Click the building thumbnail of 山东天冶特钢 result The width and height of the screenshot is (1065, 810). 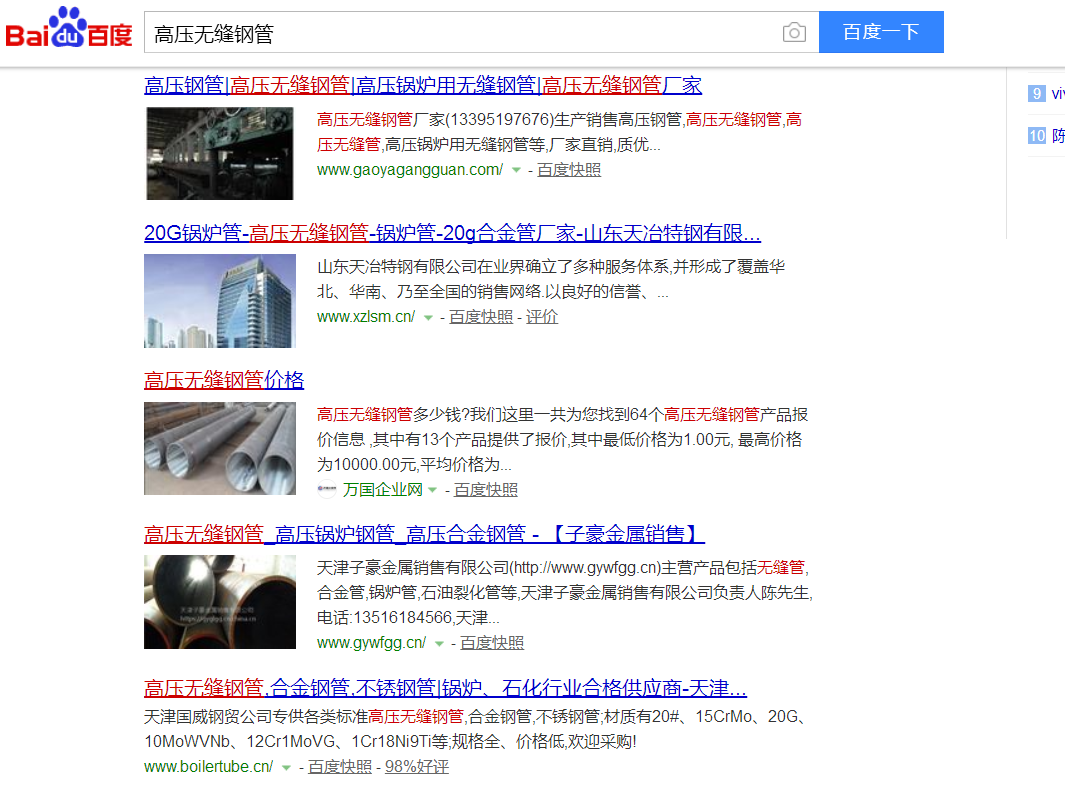pos(220,301)
